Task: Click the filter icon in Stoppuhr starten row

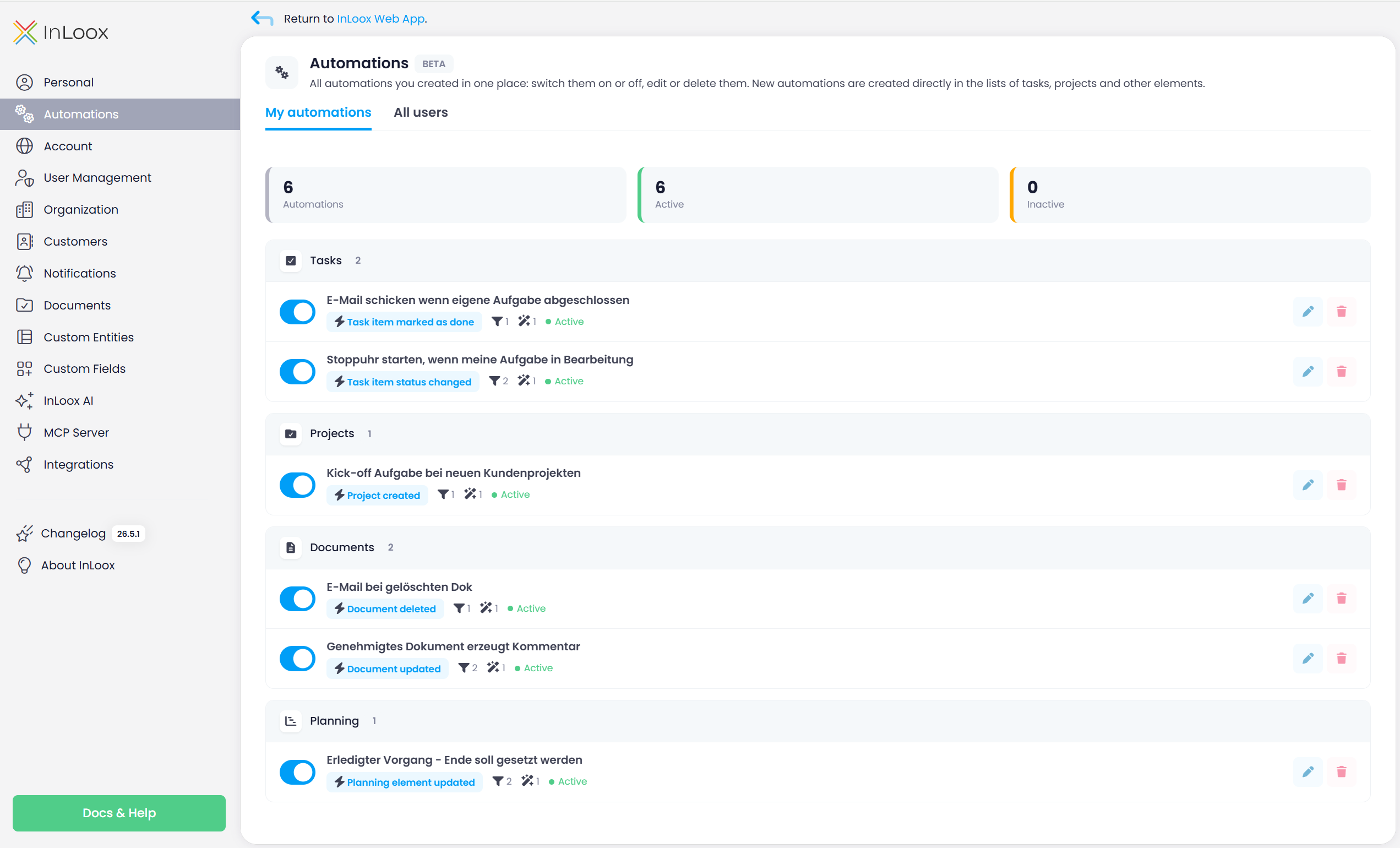Action: coord(494,381)
